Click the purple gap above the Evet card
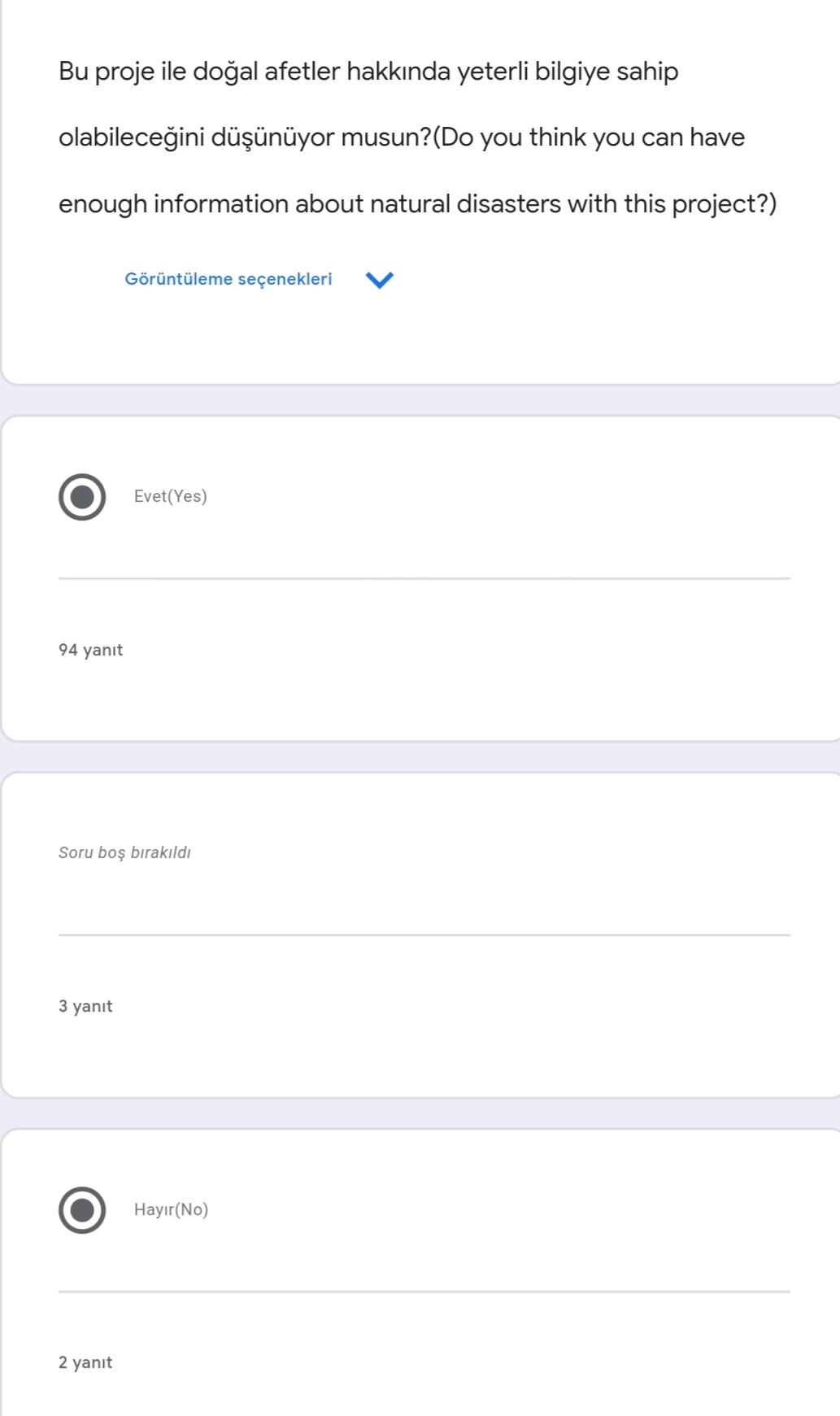Image resolution: width=840 pixels, height=1416 pixels. [x=420, y=400]
